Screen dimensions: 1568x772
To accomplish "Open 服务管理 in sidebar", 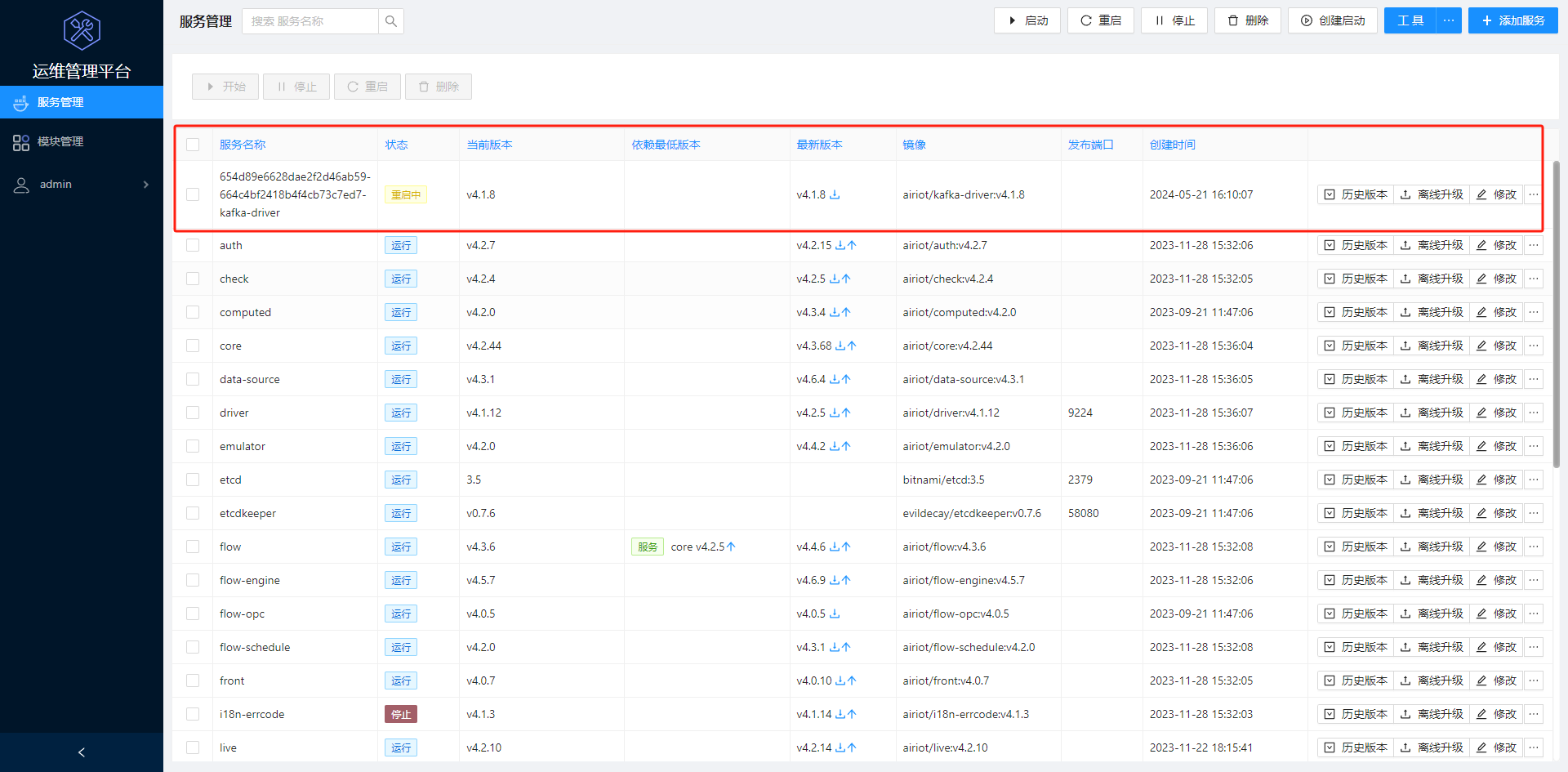I will click(x=82, y=102).
